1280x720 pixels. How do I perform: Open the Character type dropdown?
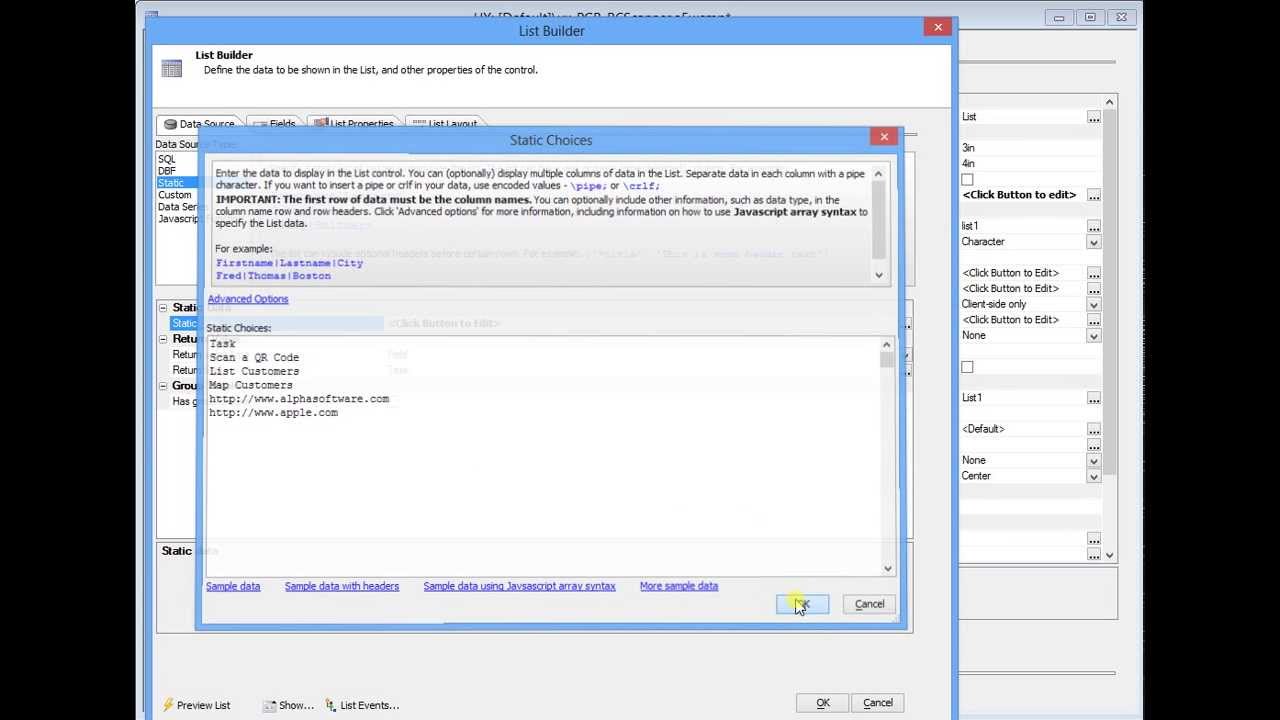click(1094, 242)
